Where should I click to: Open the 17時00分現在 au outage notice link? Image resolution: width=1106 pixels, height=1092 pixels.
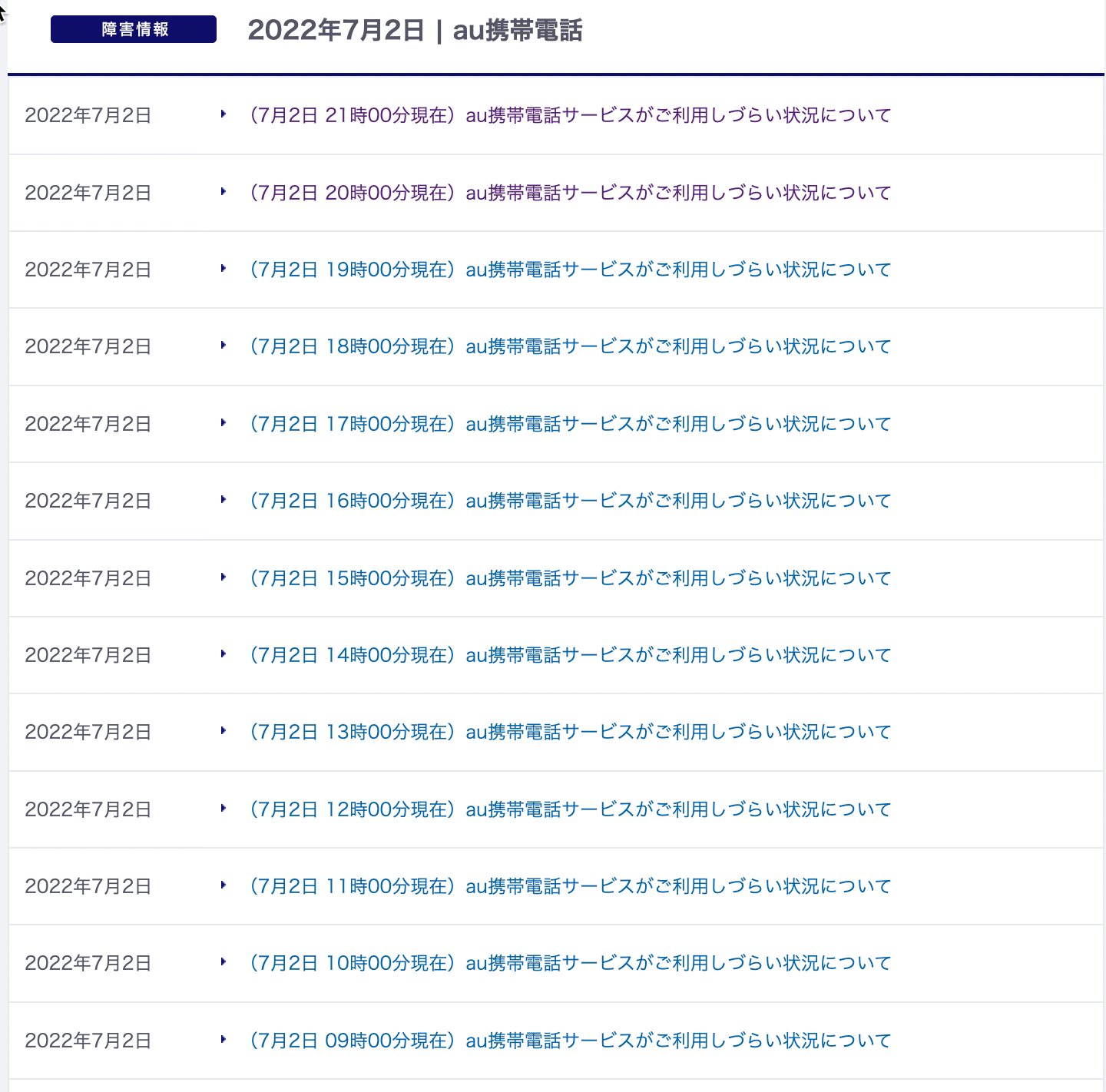569,424
